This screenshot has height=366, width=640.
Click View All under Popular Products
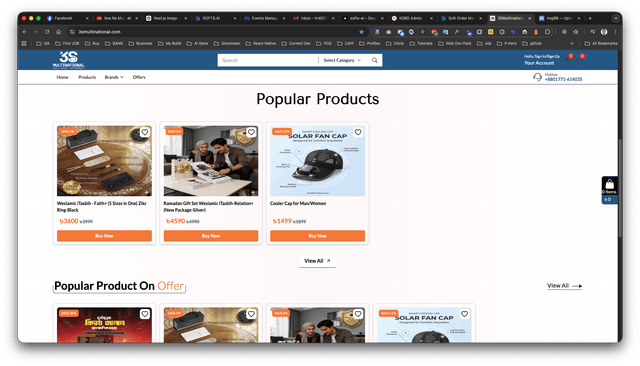[x=317, y=261]
